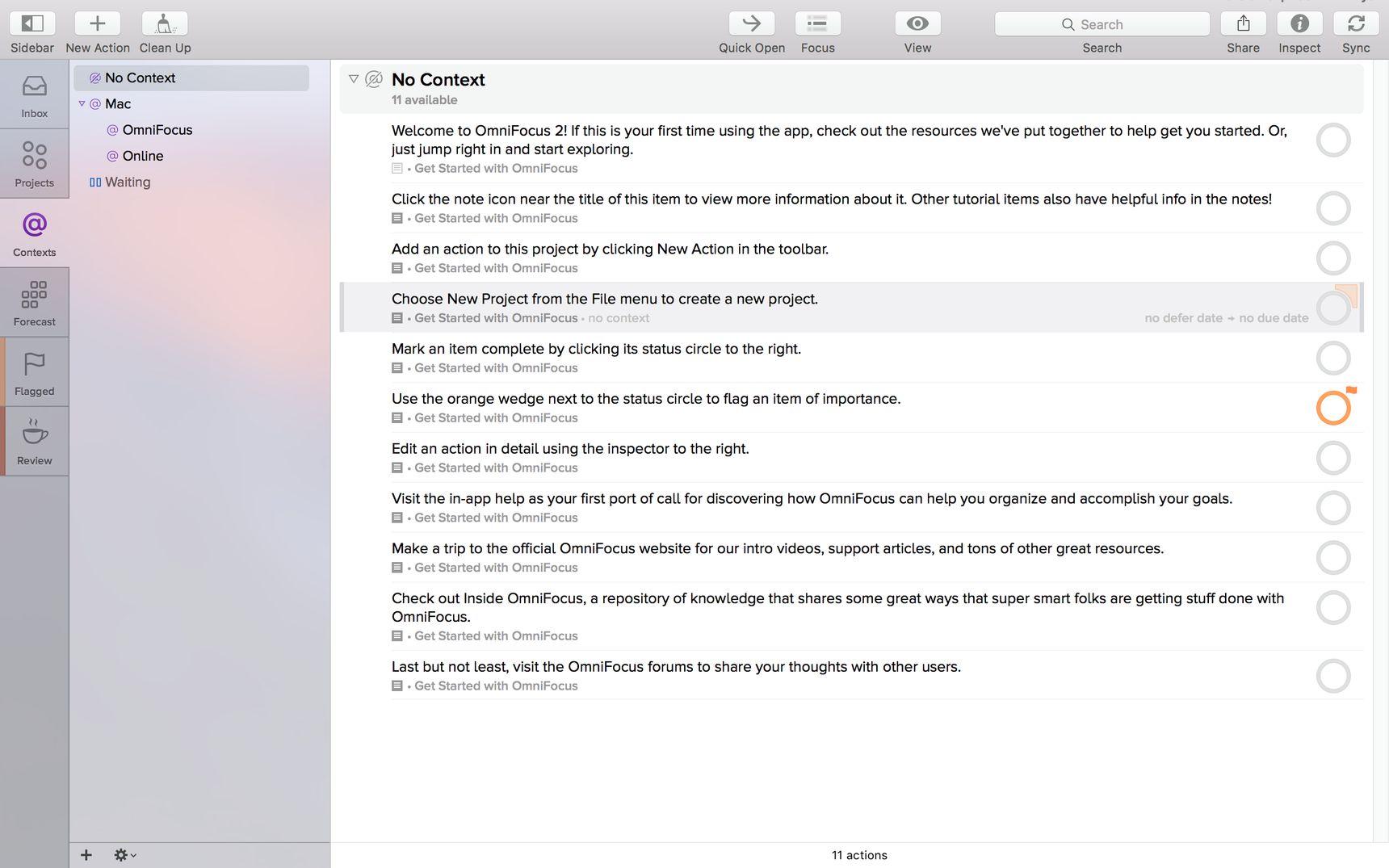1389x868 pixels.
Task: Click into the Search field
Action: pyautogui.click(x=1102, y=24)
